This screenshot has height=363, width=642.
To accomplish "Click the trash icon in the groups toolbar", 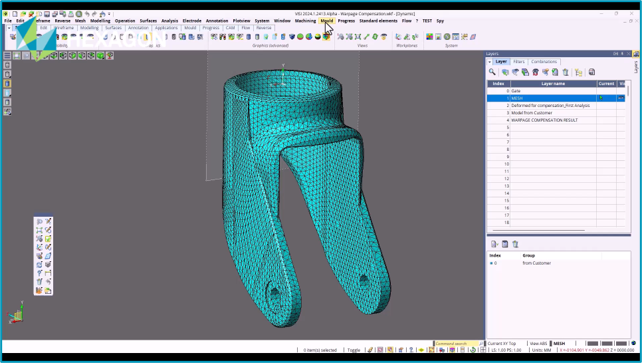I will tap(515, 244).
